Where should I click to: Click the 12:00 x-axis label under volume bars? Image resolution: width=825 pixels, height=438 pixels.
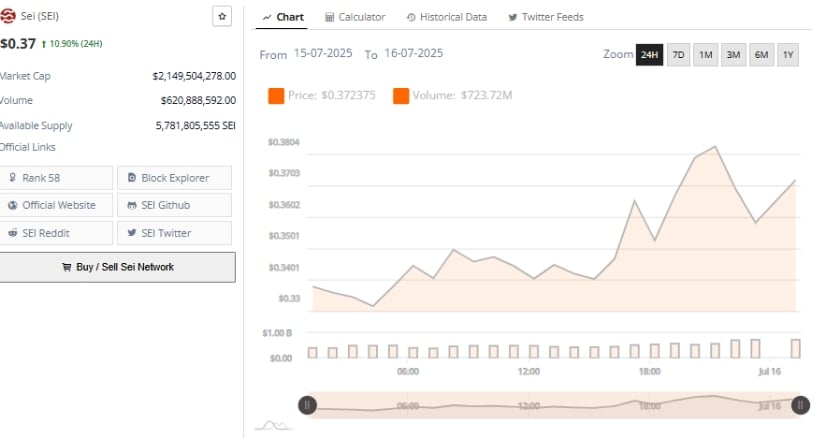tap(529, 372)
